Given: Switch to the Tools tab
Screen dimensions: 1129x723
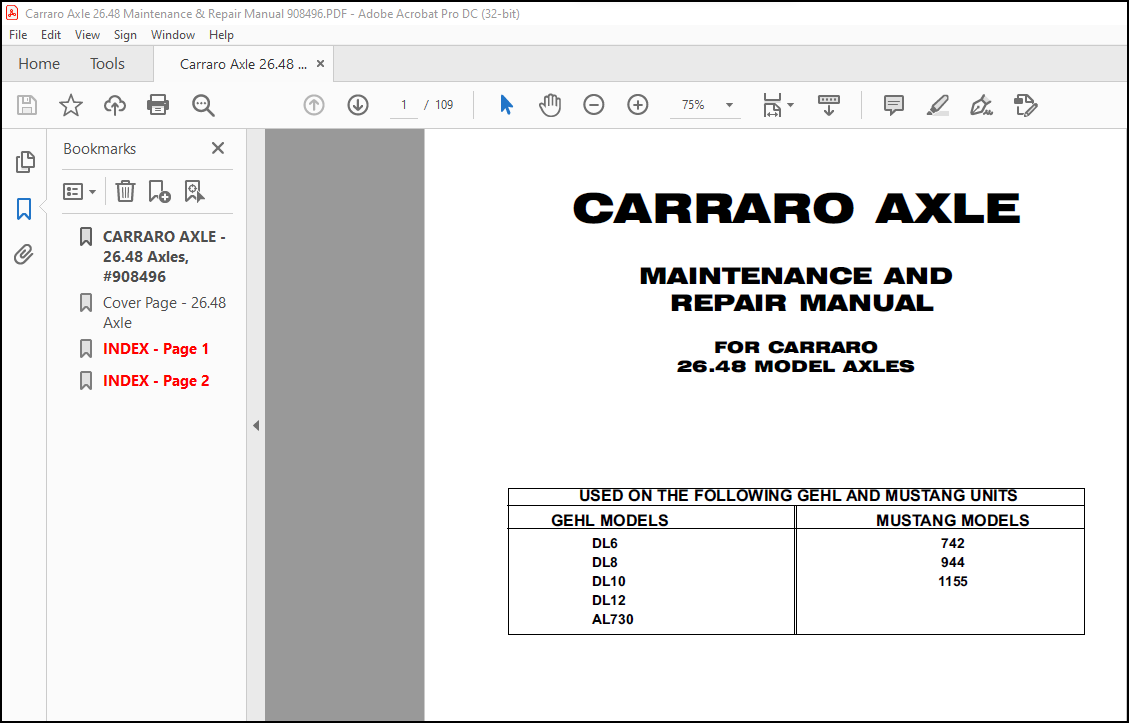Looking at the screenshot, I should tap(107, 63).
